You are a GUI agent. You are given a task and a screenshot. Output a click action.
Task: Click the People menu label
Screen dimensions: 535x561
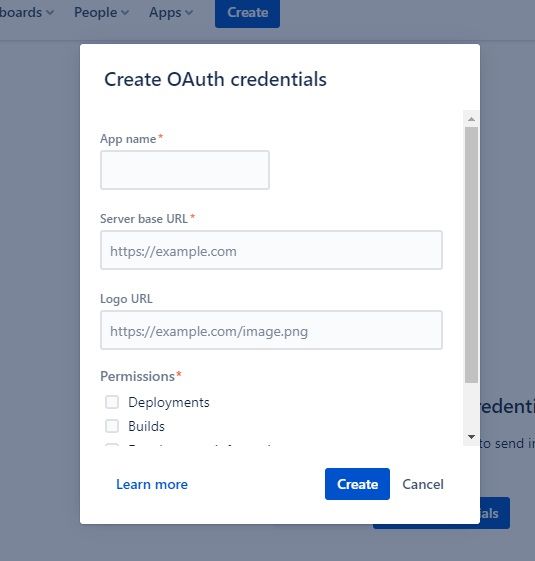coord(96,13)
